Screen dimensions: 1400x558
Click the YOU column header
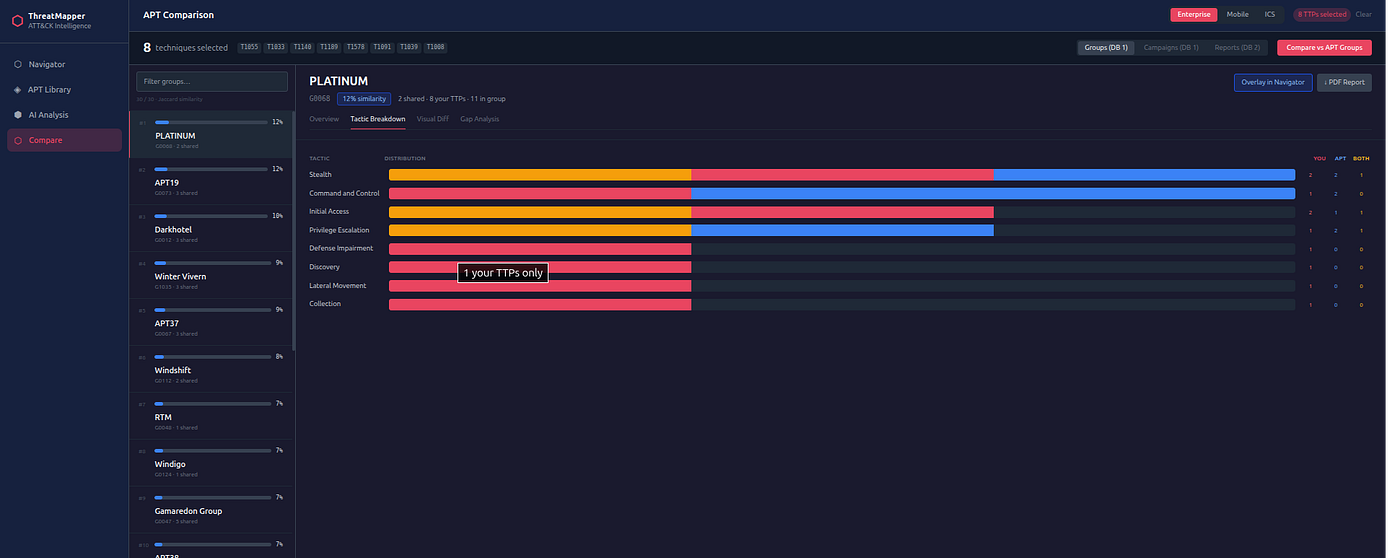[1319, 158]
